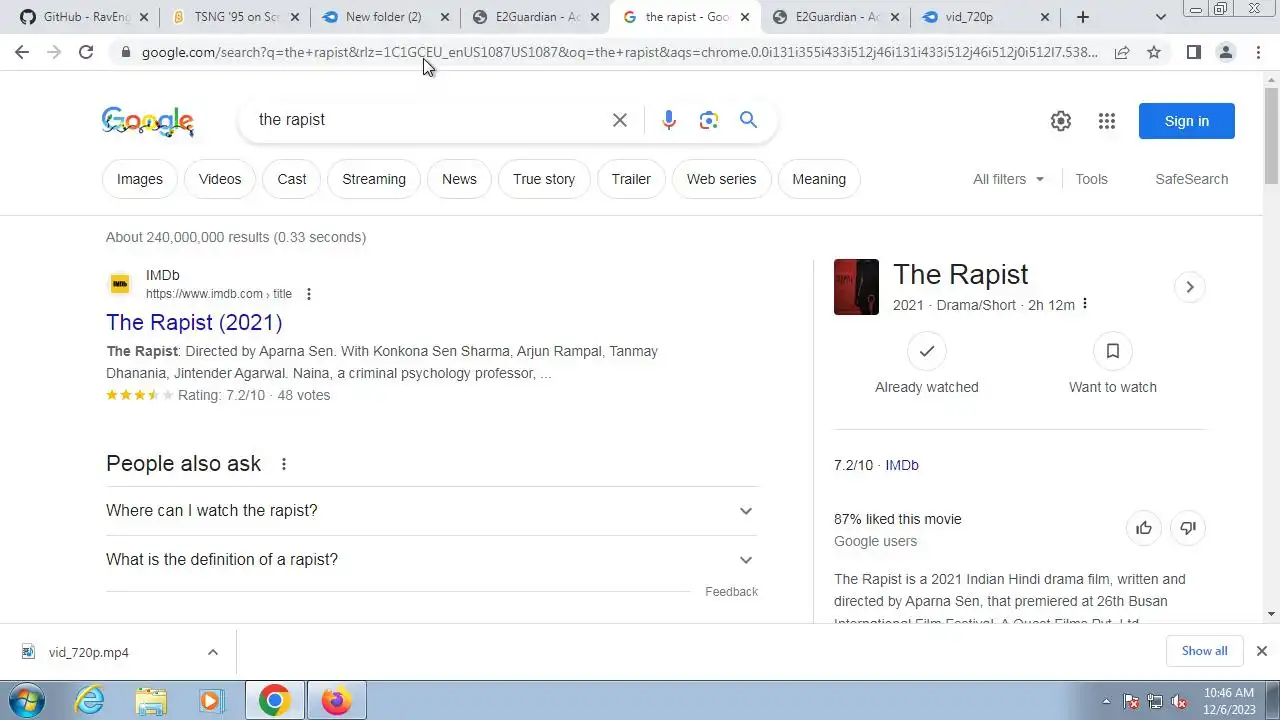Click the taskbar clock
This screenshot has height=720, width=1280.
coord(1229,700)
